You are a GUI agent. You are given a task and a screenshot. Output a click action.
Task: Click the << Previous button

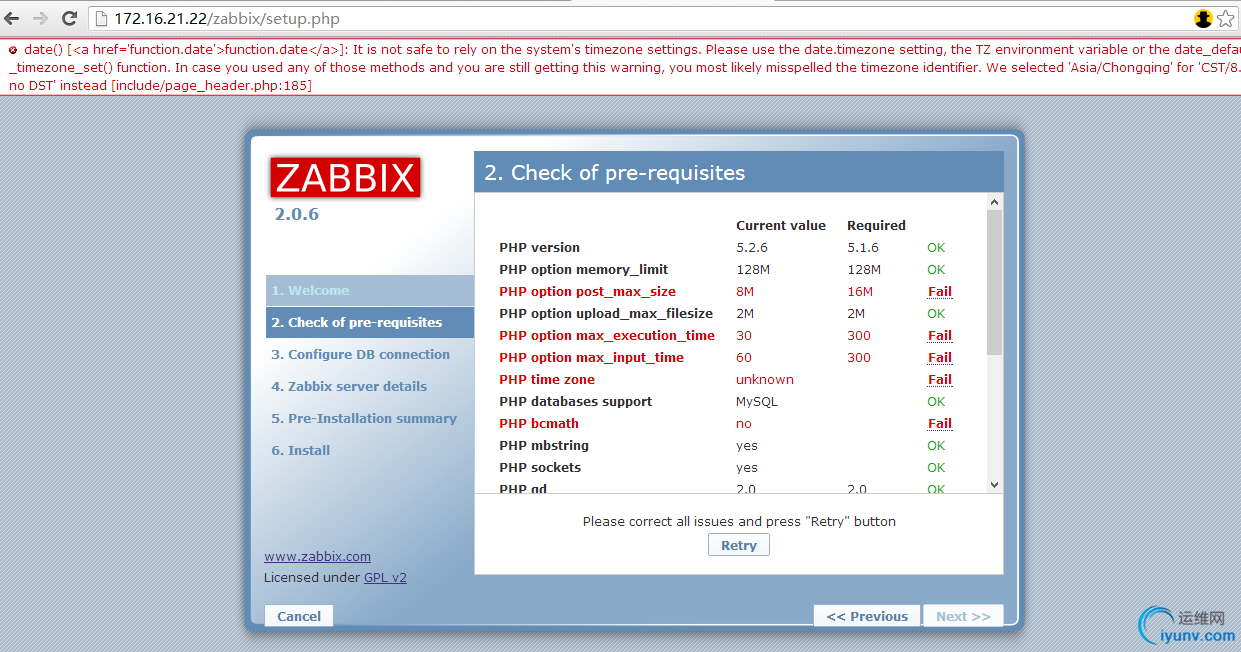point(867,616)
